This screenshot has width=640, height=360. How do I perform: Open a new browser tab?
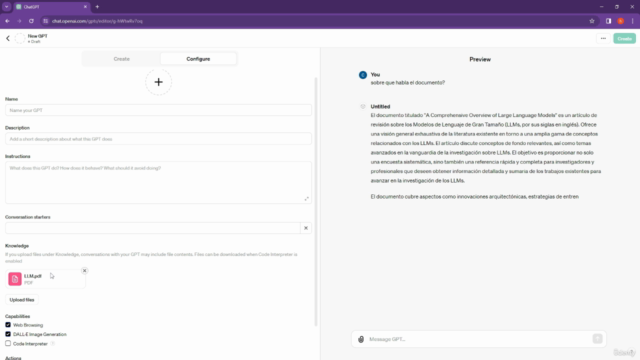point(97,7)
